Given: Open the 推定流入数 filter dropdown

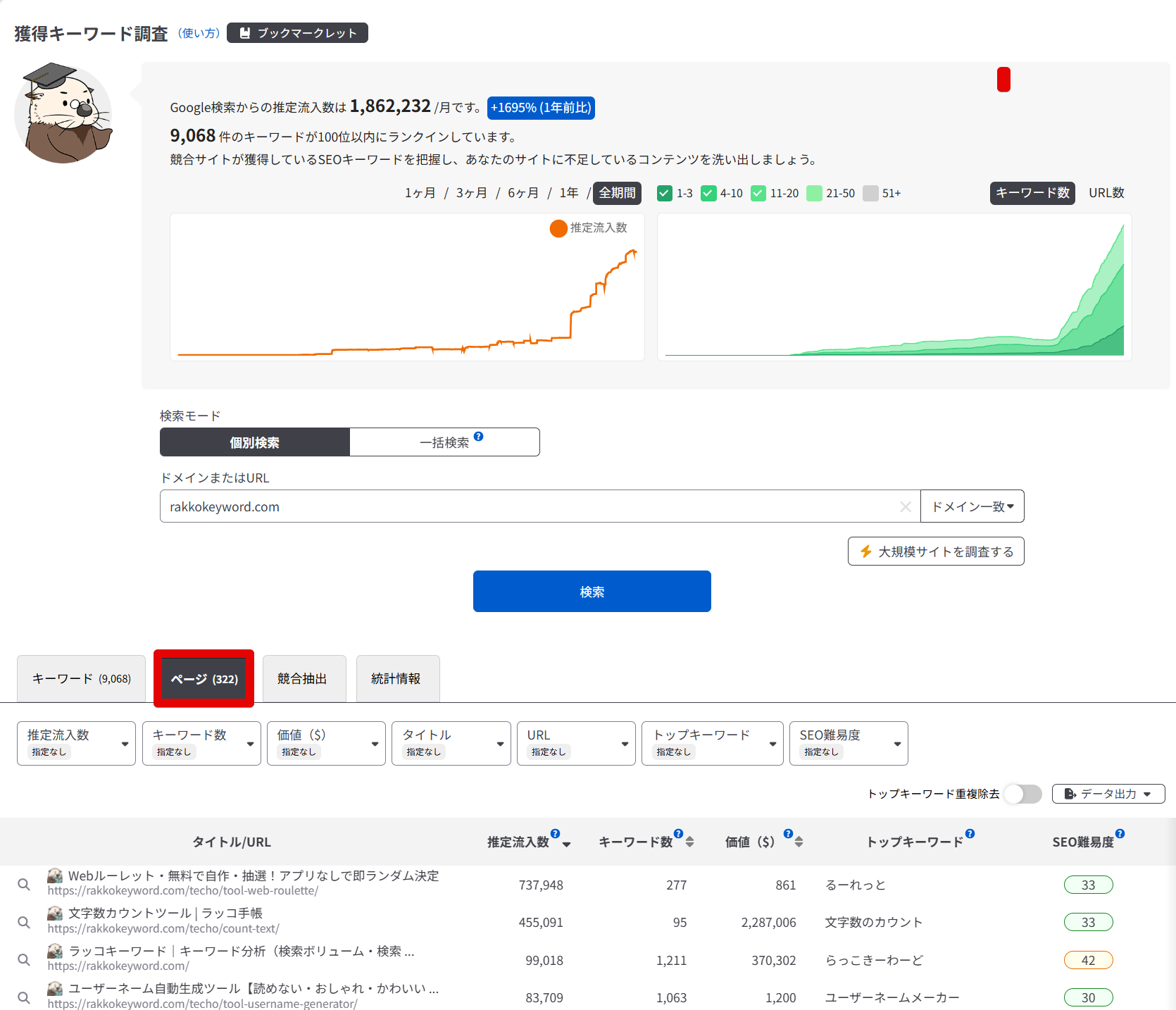Looking at the screenshot, I should (76, 743).
